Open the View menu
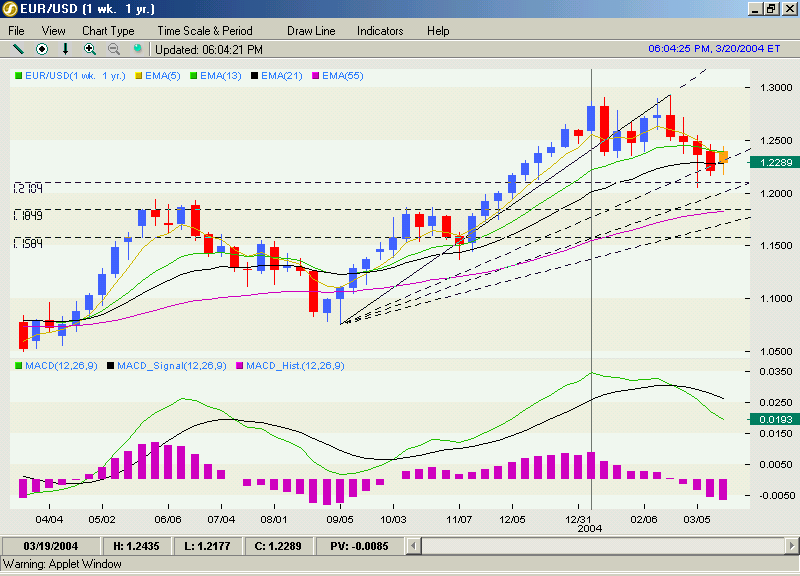Screen dimensions: 800x576 [x=53, y=31]
